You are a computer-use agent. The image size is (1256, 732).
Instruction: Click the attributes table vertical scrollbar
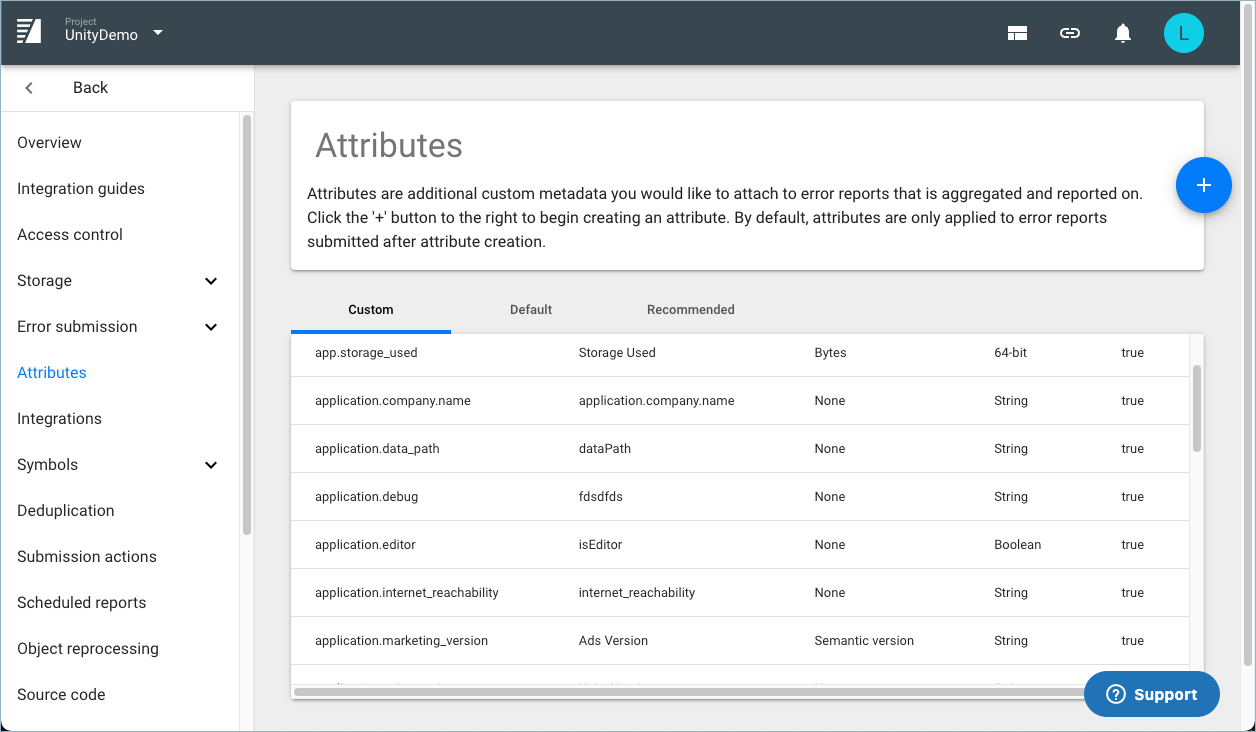(x=1197, y=408)
